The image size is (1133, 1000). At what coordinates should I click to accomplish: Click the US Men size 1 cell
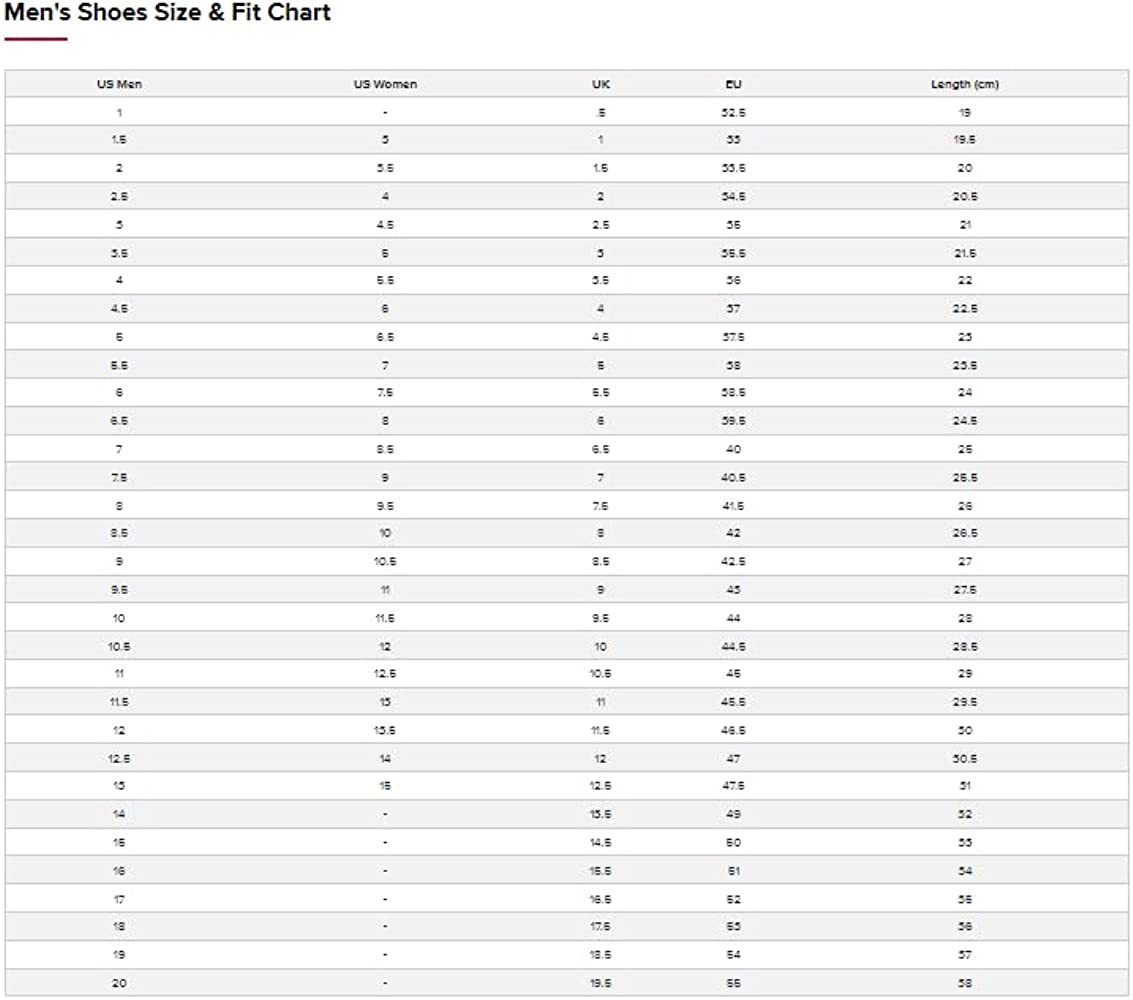point(119,113)
